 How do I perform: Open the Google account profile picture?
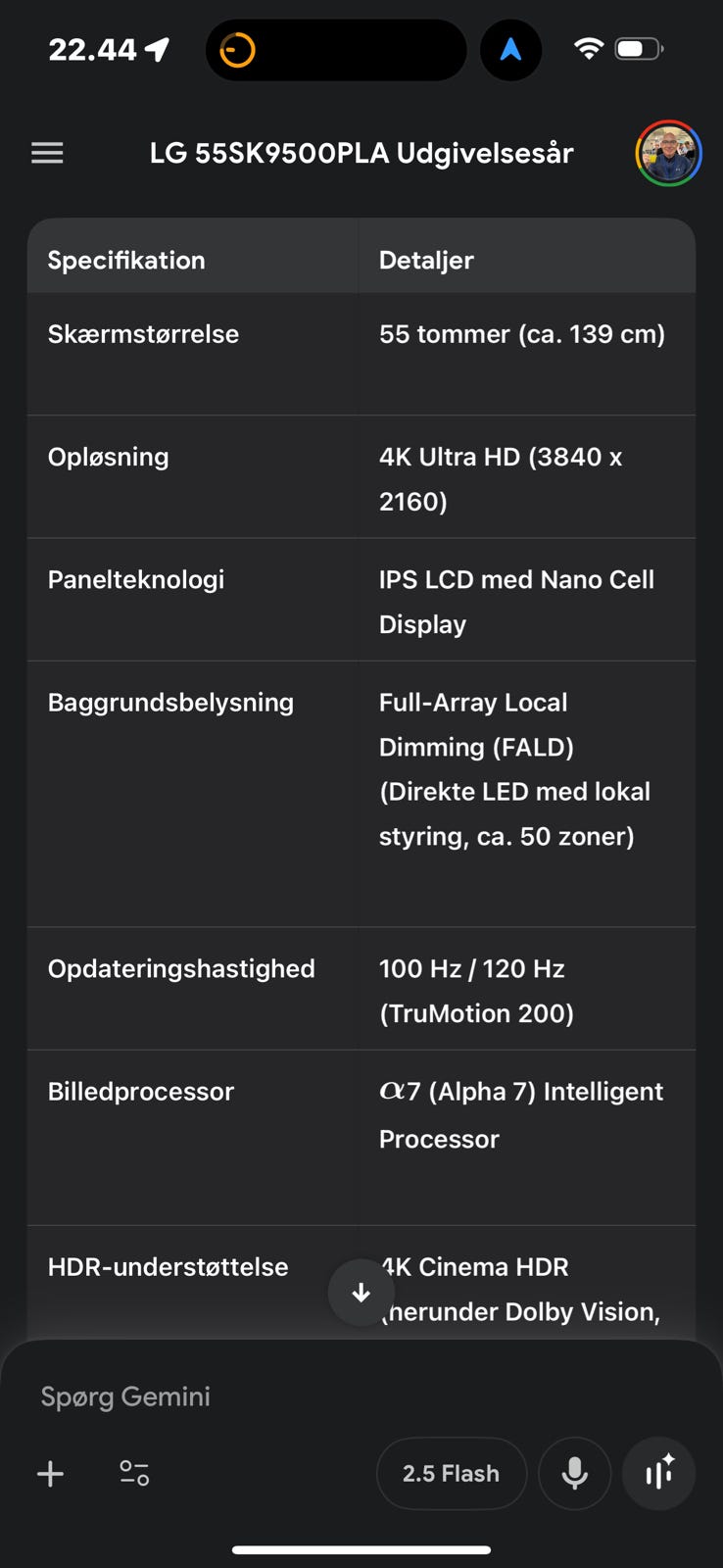[668, 153]
